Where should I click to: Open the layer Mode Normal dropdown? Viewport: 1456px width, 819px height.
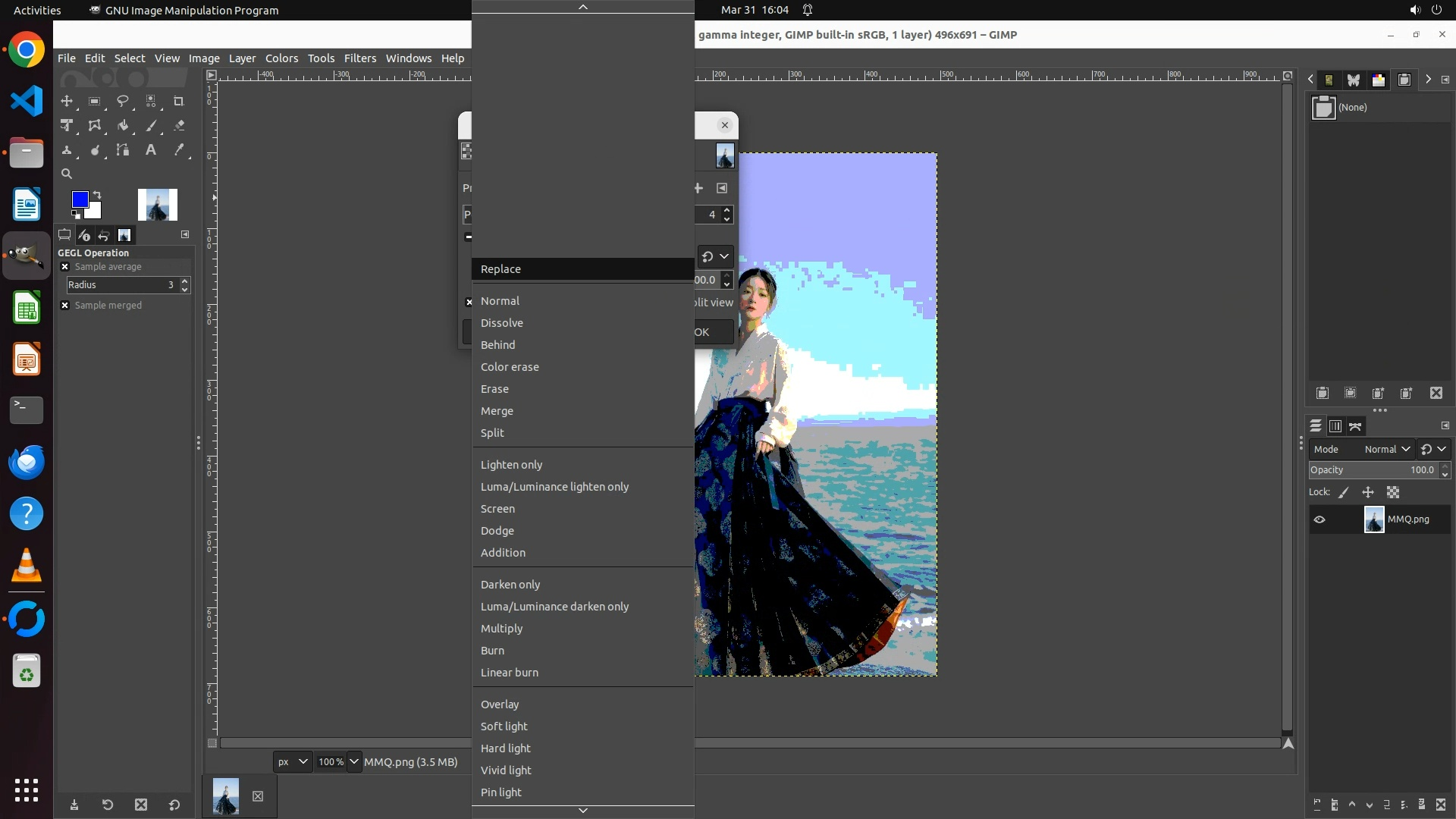click(1386, 449)
